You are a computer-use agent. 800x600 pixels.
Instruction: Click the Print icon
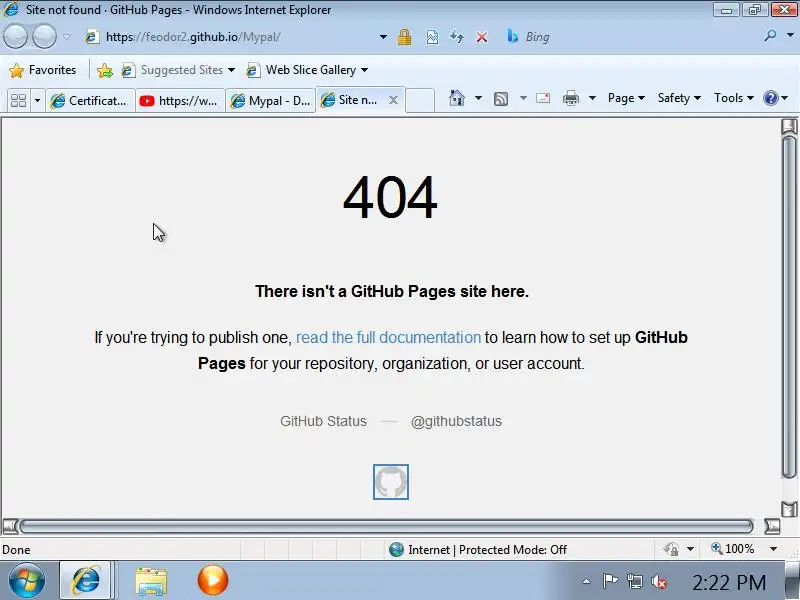[571, 98]
